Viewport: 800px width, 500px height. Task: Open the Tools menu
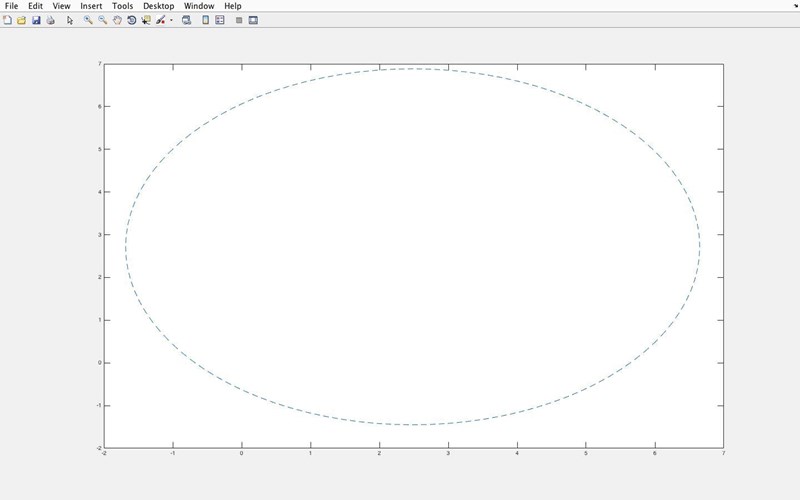(124, 6)
